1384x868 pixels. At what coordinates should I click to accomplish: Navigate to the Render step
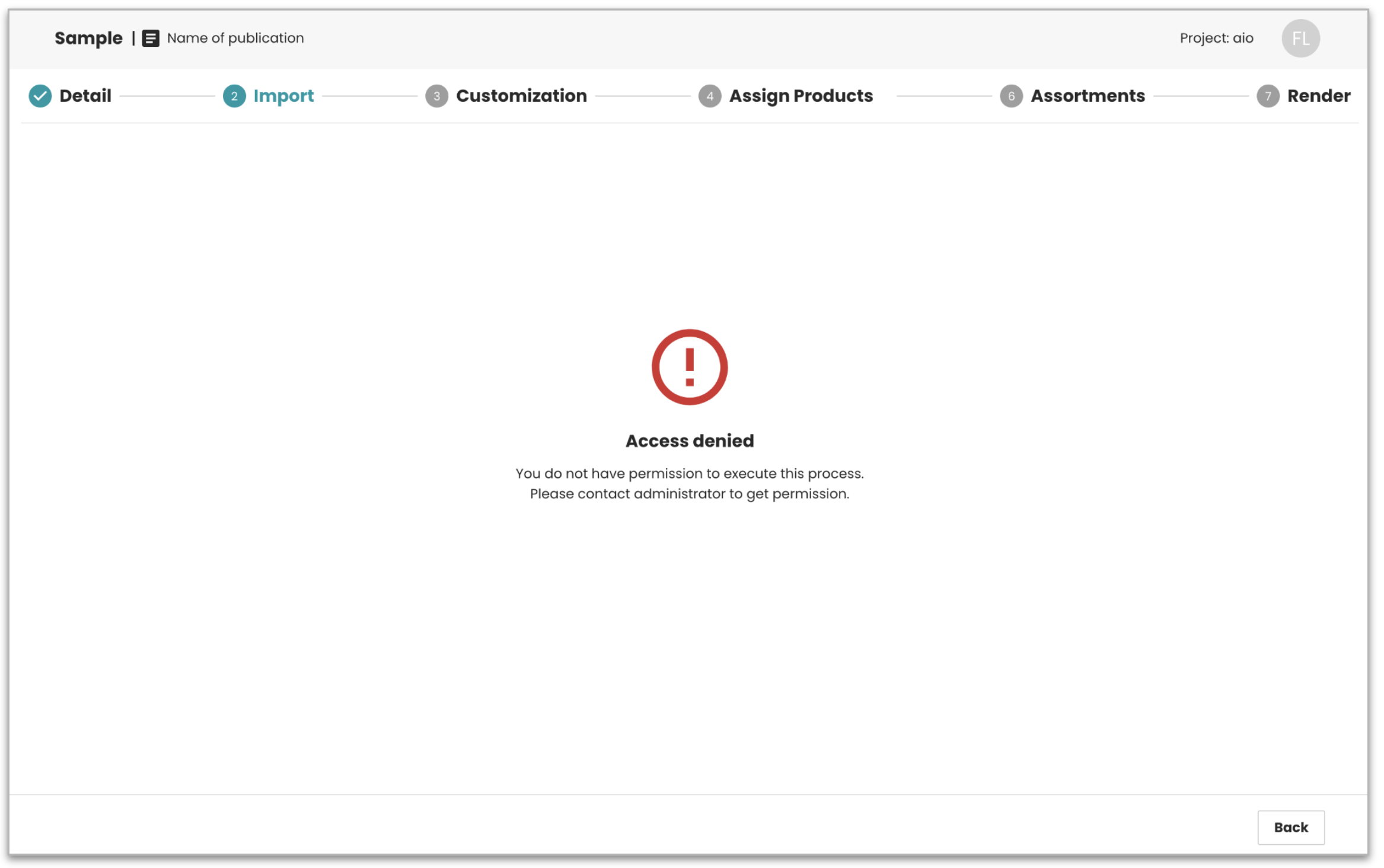pyautogui.click(x=1318, y=96)
